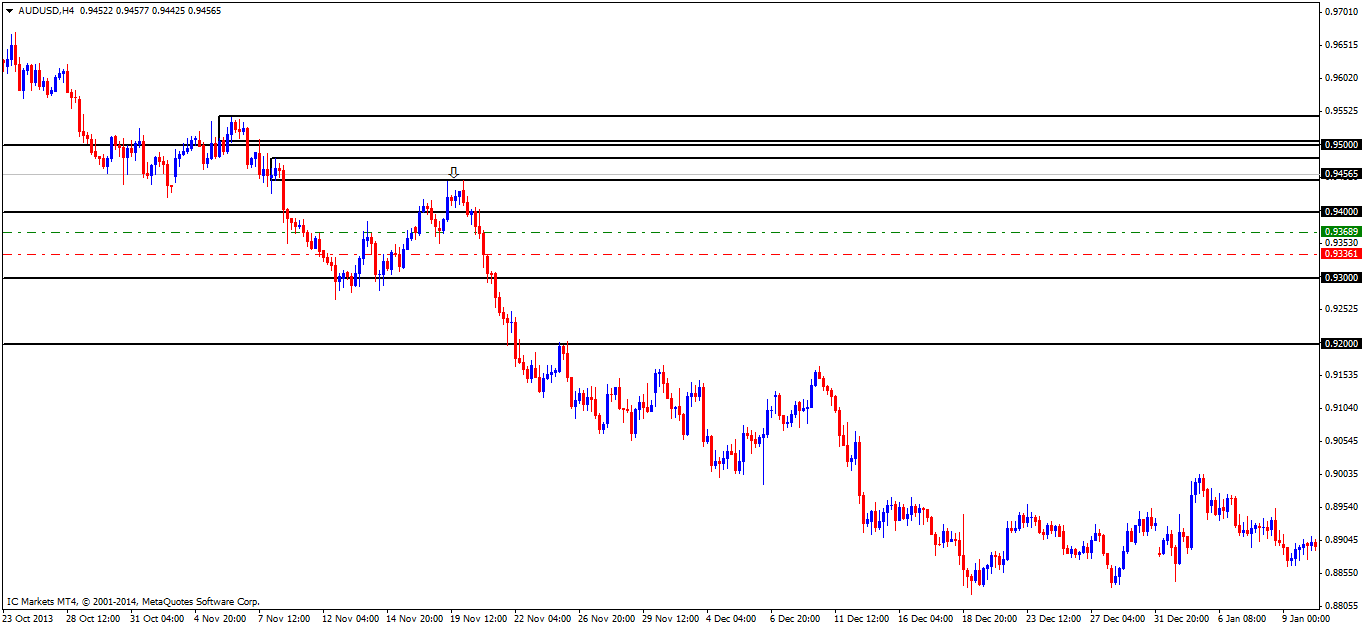Click the highlighted 0.92000 price label

[1341, 344]
